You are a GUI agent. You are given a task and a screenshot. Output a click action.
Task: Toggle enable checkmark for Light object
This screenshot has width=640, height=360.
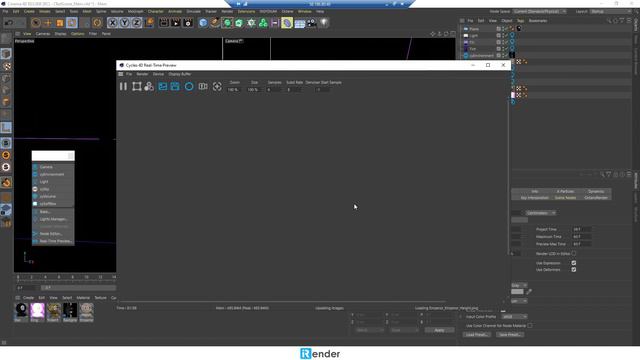507,36
